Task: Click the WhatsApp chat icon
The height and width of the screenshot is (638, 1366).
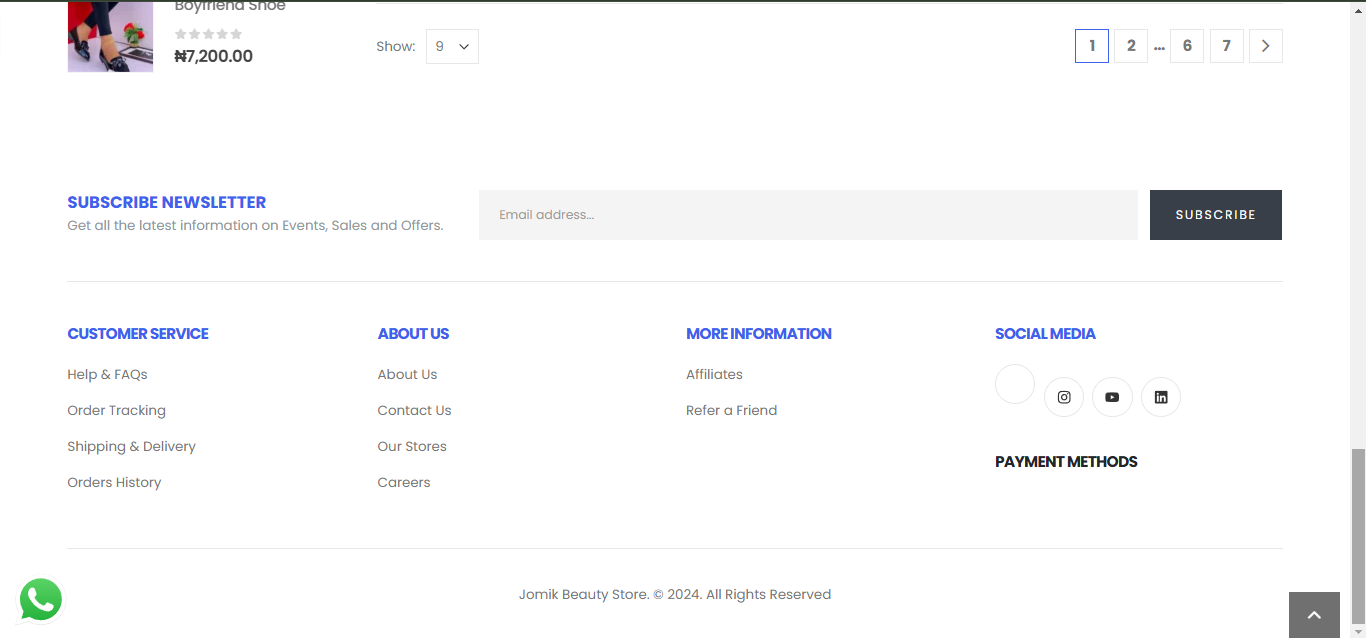Action: point(41,600)
